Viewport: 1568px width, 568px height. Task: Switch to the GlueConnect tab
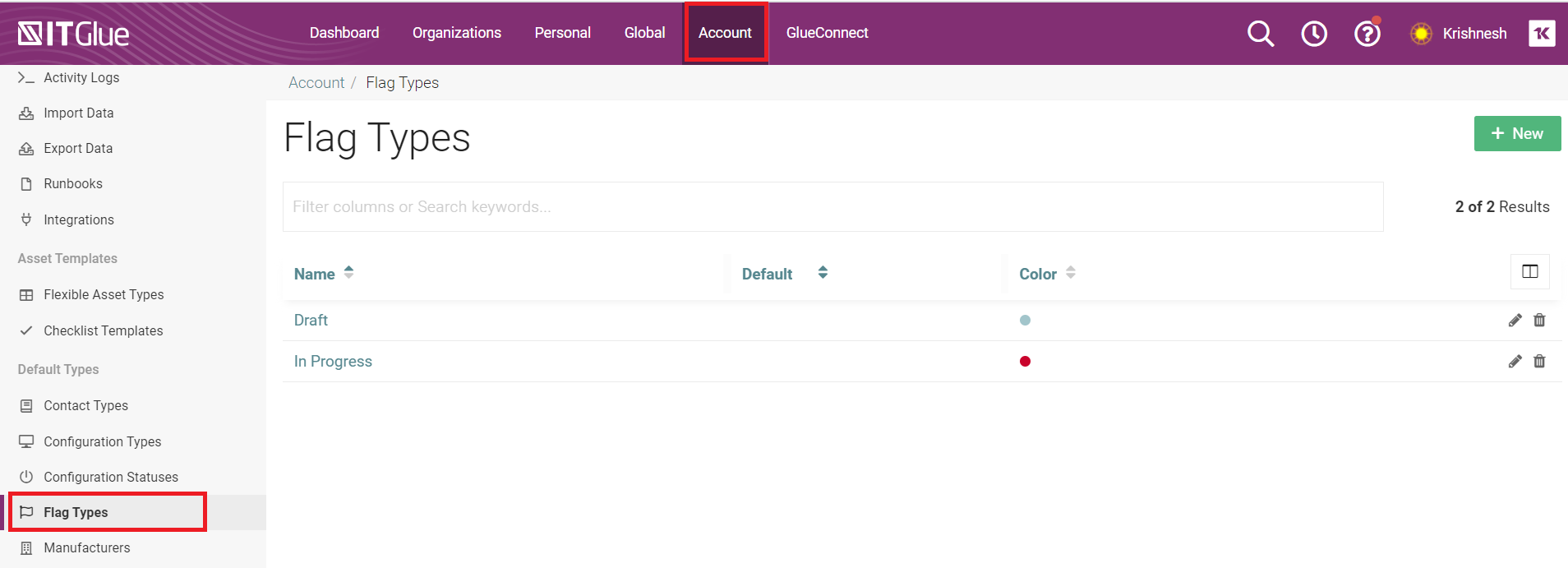click(x=827, y=33)
